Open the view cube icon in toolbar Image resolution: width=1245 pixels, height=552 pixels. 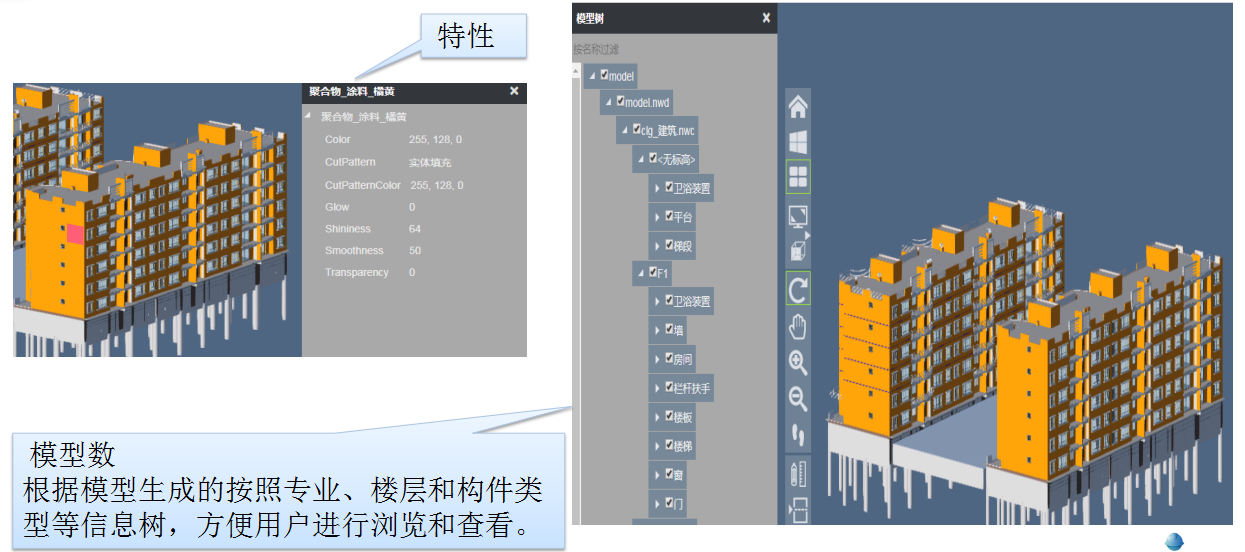click(798, 250)
